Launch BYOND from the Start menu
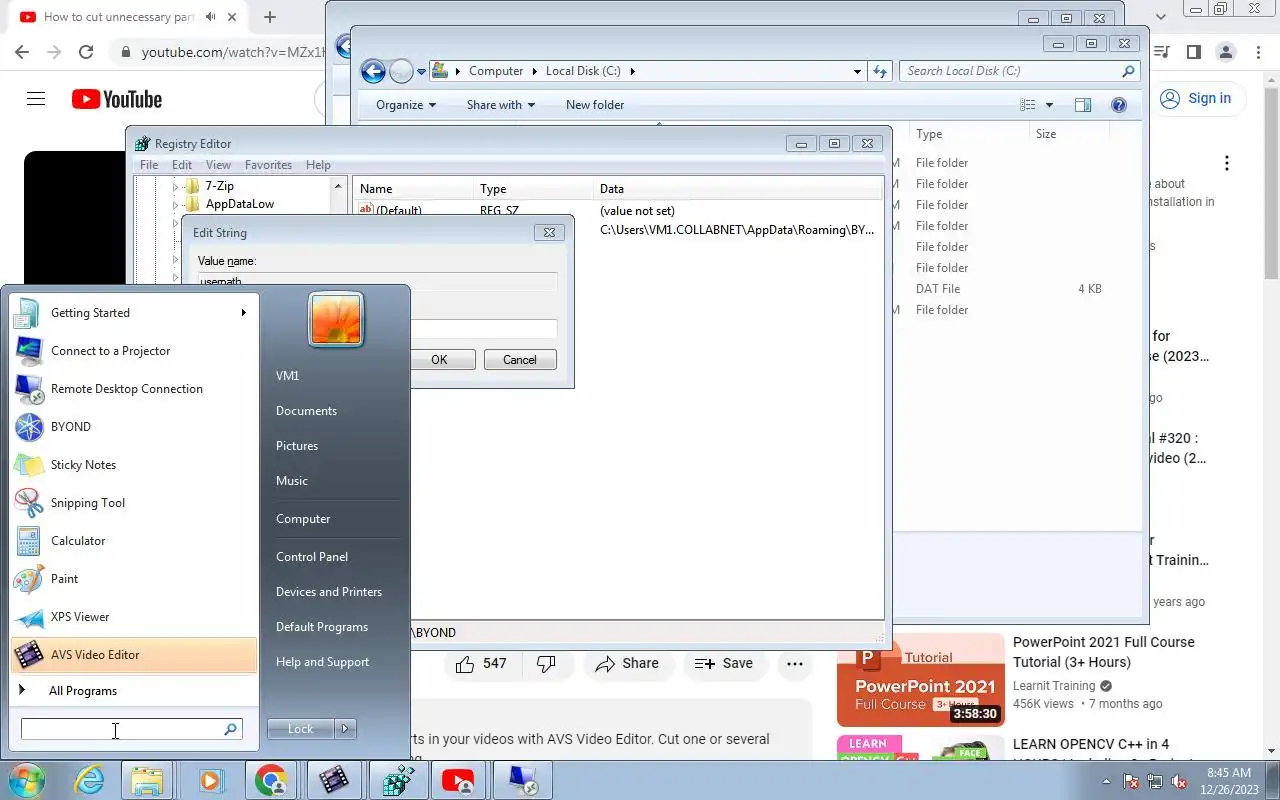This screenshot has height=800, width=1280. point(134,427)
